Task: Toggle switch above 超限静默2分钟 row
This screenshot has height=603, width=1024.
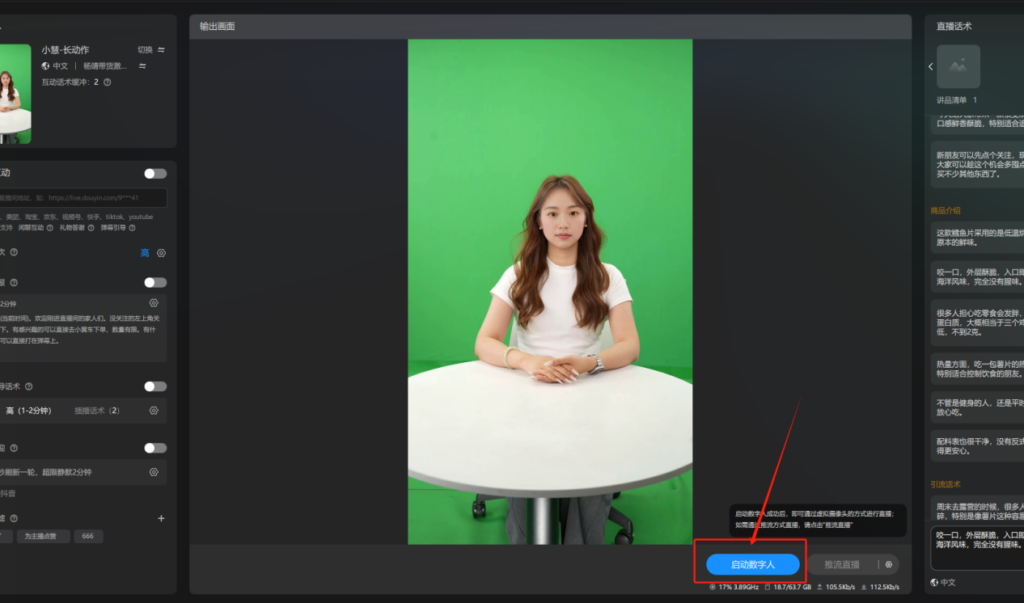Action: pyautogui.click(x=155, y=448)
